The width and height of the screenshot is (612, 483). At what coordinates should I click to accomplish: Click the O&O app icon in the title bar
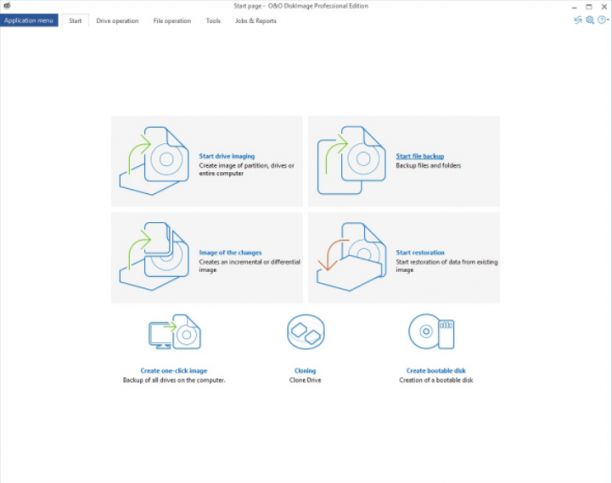[7, 5]
